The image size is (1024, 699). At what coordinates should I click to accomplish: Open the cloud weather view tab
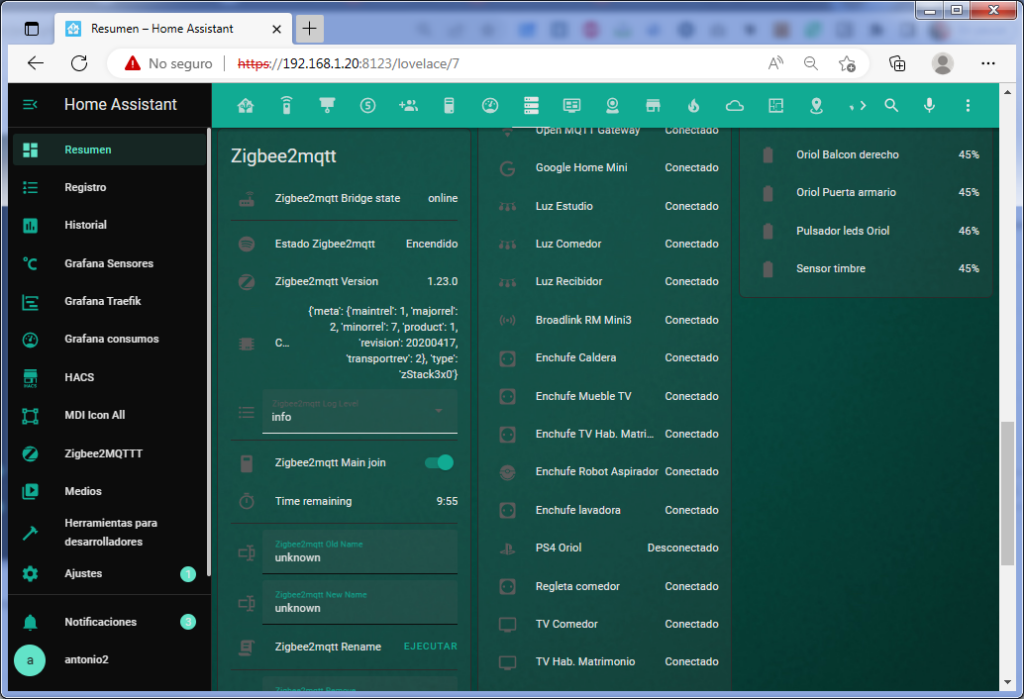735,105
